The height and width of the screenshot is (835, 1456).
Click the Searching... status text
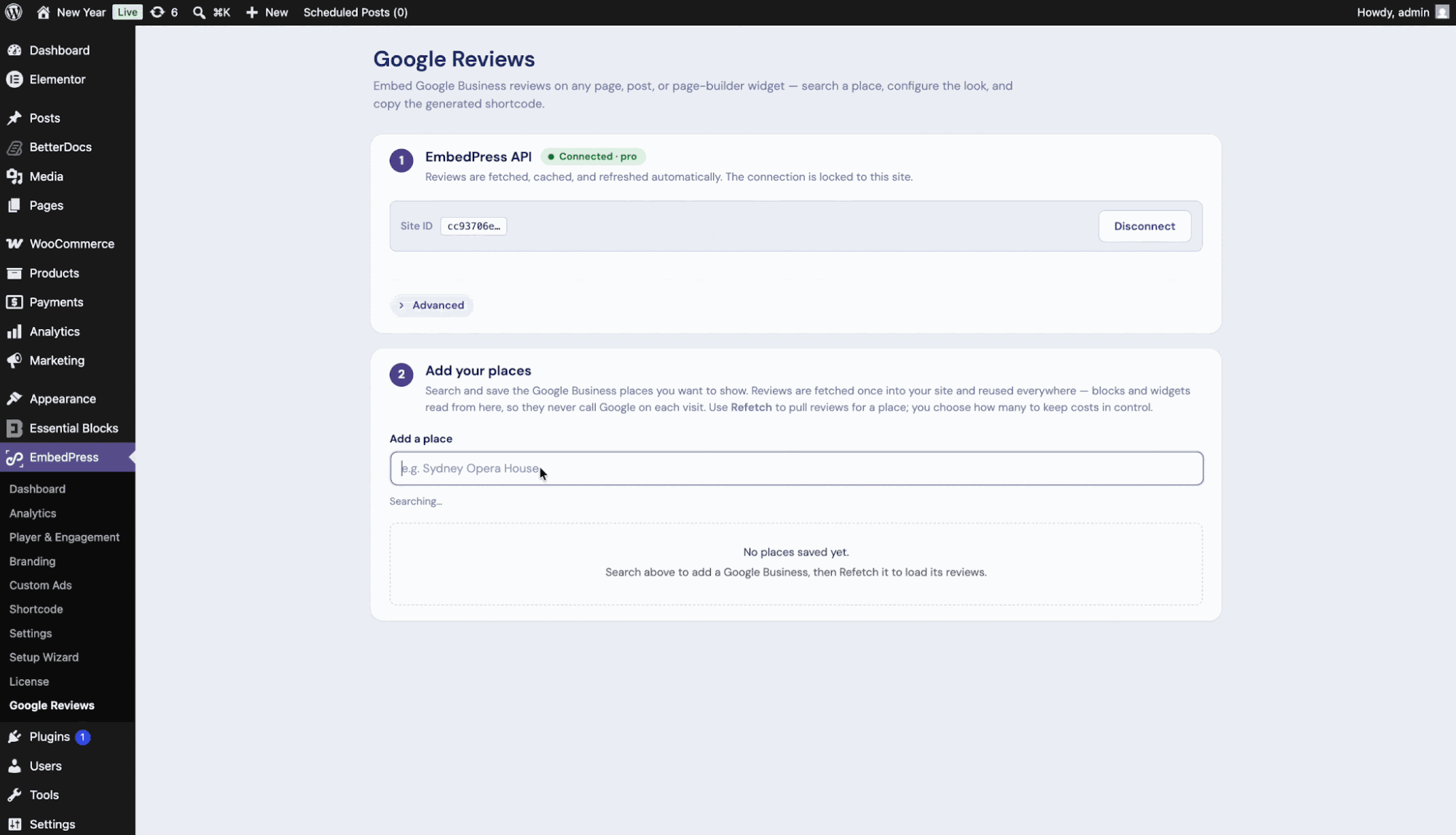coord(415,502)
